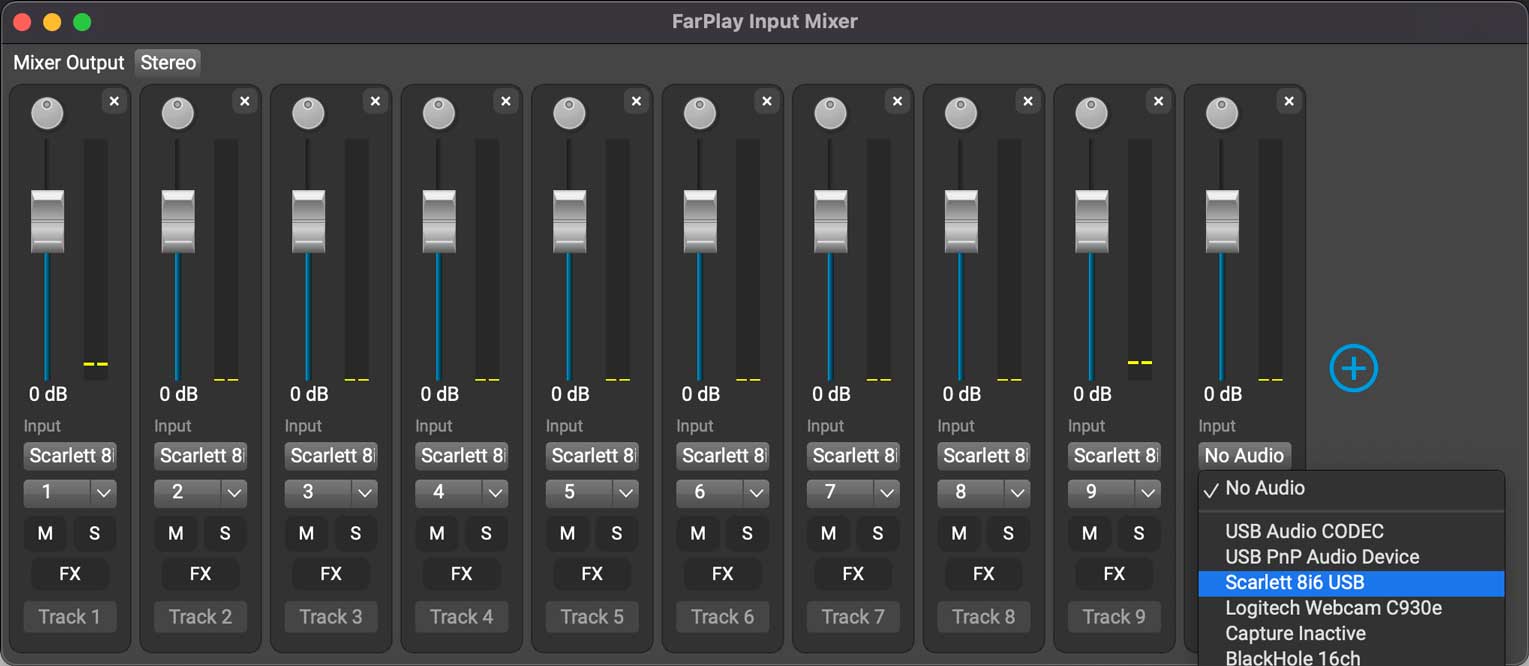Remove channel 5 with its X icon
Screen dimensions: 1529x666
click(636, 101)
